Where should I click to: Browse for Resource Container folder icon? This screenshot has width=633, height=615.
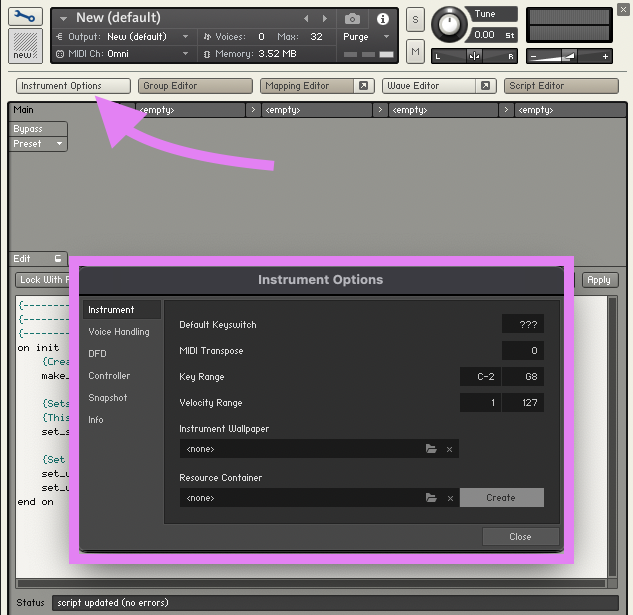[431, 497]
